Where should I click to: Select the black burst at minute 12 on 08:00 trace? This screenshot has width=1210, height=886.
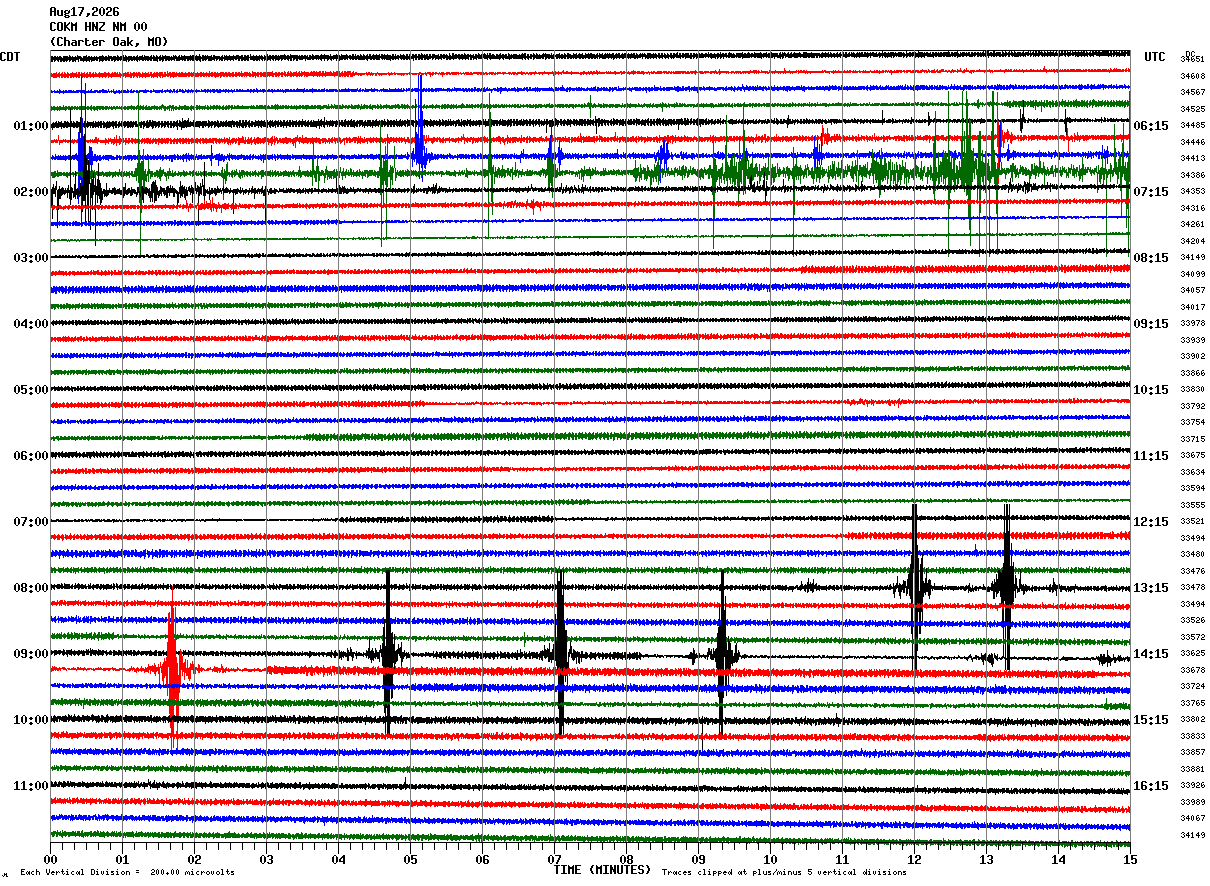[x=915, y=587]
